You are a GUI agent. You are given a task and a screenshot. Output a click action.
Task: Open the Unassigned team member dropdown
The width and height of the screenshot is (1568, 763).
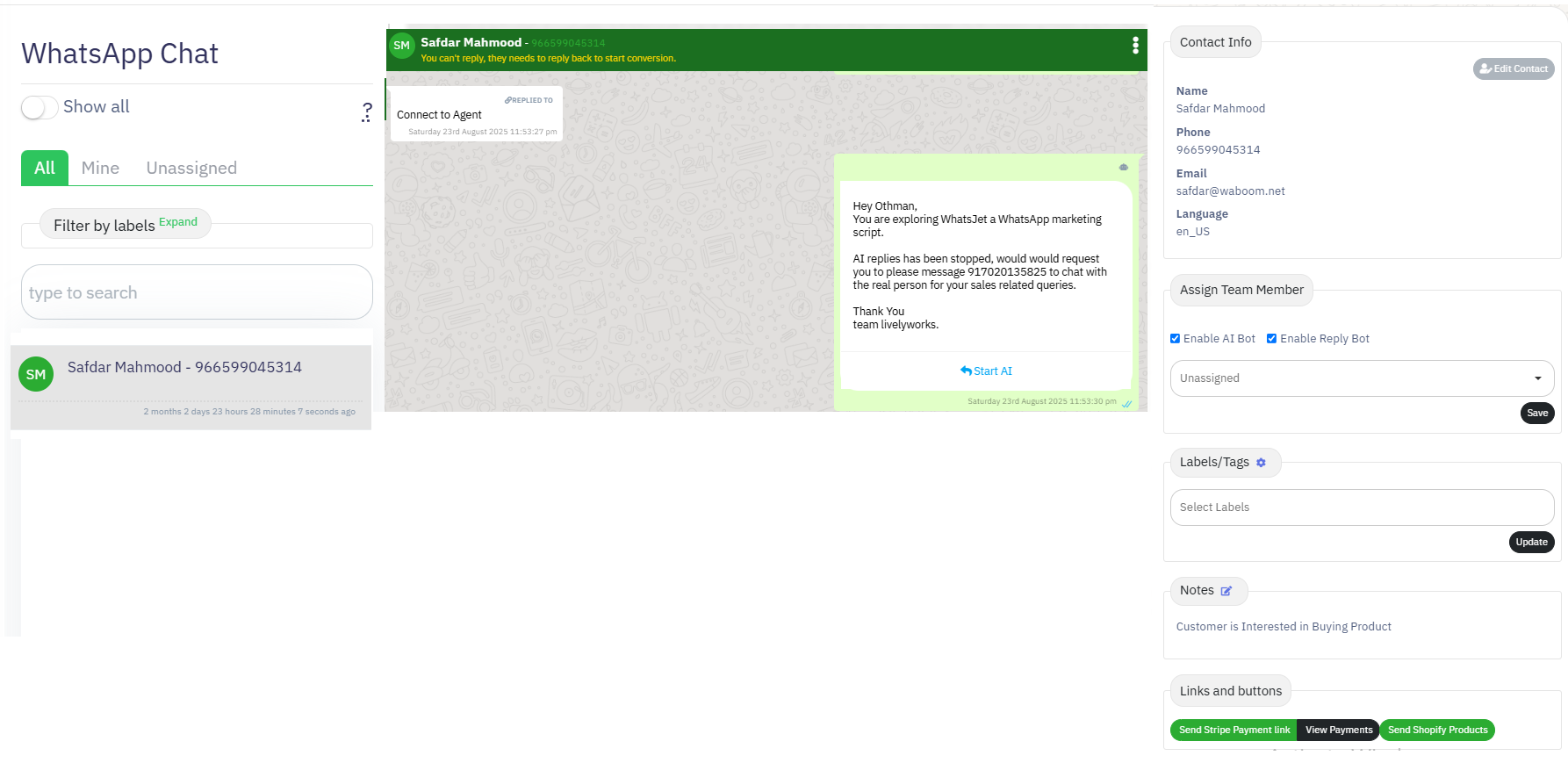pos(1362,378)
